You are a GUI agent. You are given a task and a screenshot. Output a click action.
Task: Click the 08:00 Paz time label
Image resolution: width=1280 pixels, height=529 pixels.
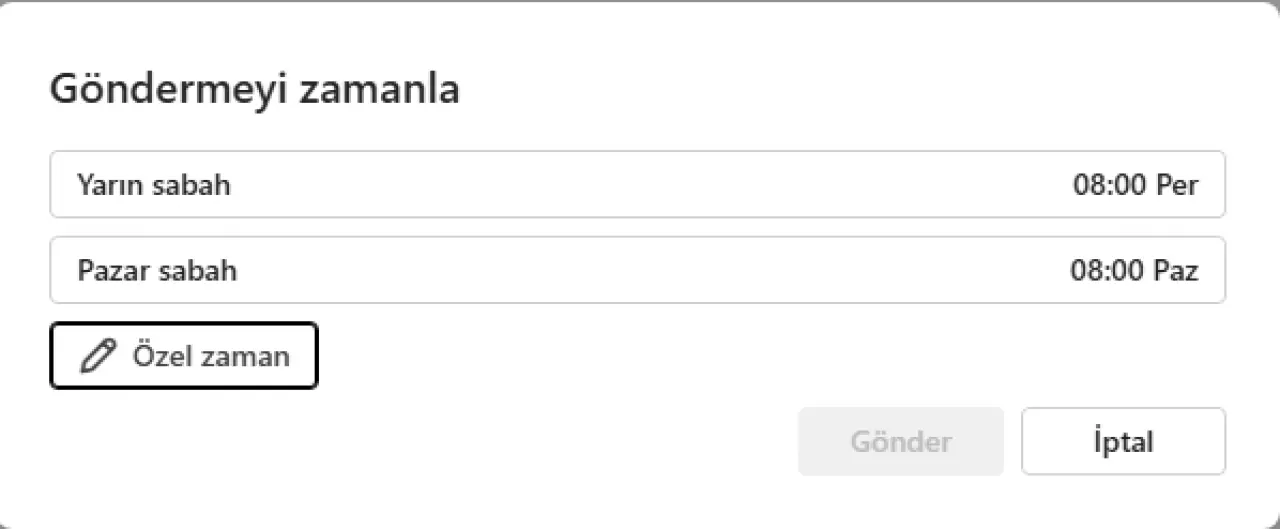tap(1134, 270)
